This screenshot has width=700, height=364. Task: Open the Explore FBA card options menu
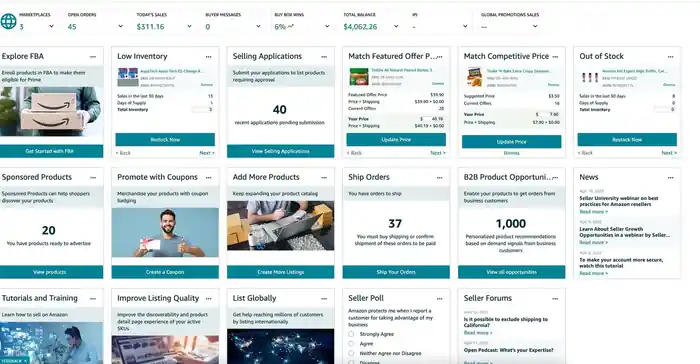click(x=93, y=57)
